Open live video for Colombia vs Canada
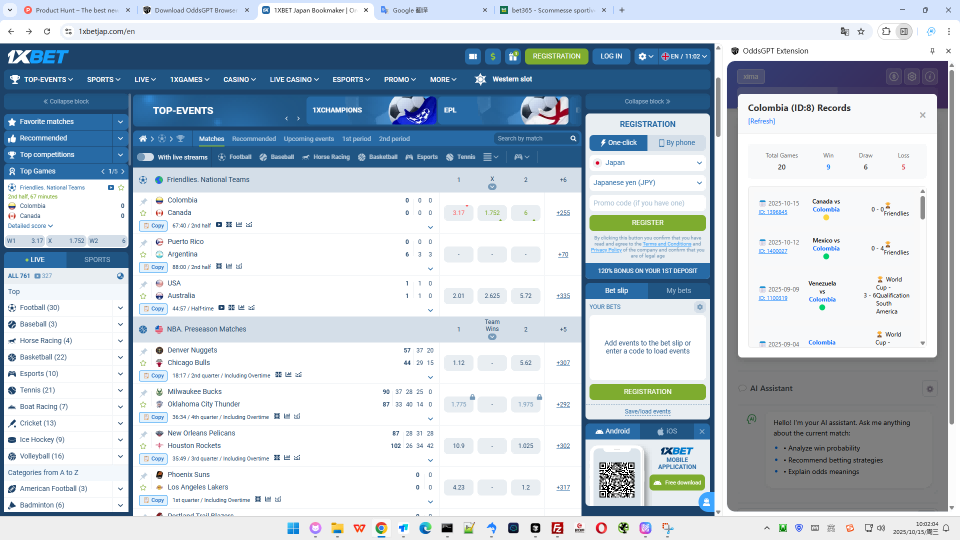Screen dimensions: 960x540 tap(219, 225)
